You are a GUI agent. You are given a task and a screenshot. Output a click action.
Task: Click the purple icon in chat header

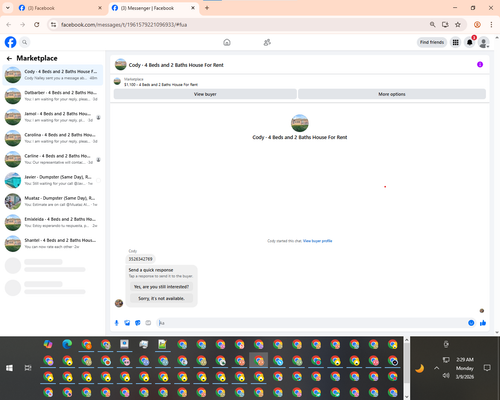(x=480, y=64)
